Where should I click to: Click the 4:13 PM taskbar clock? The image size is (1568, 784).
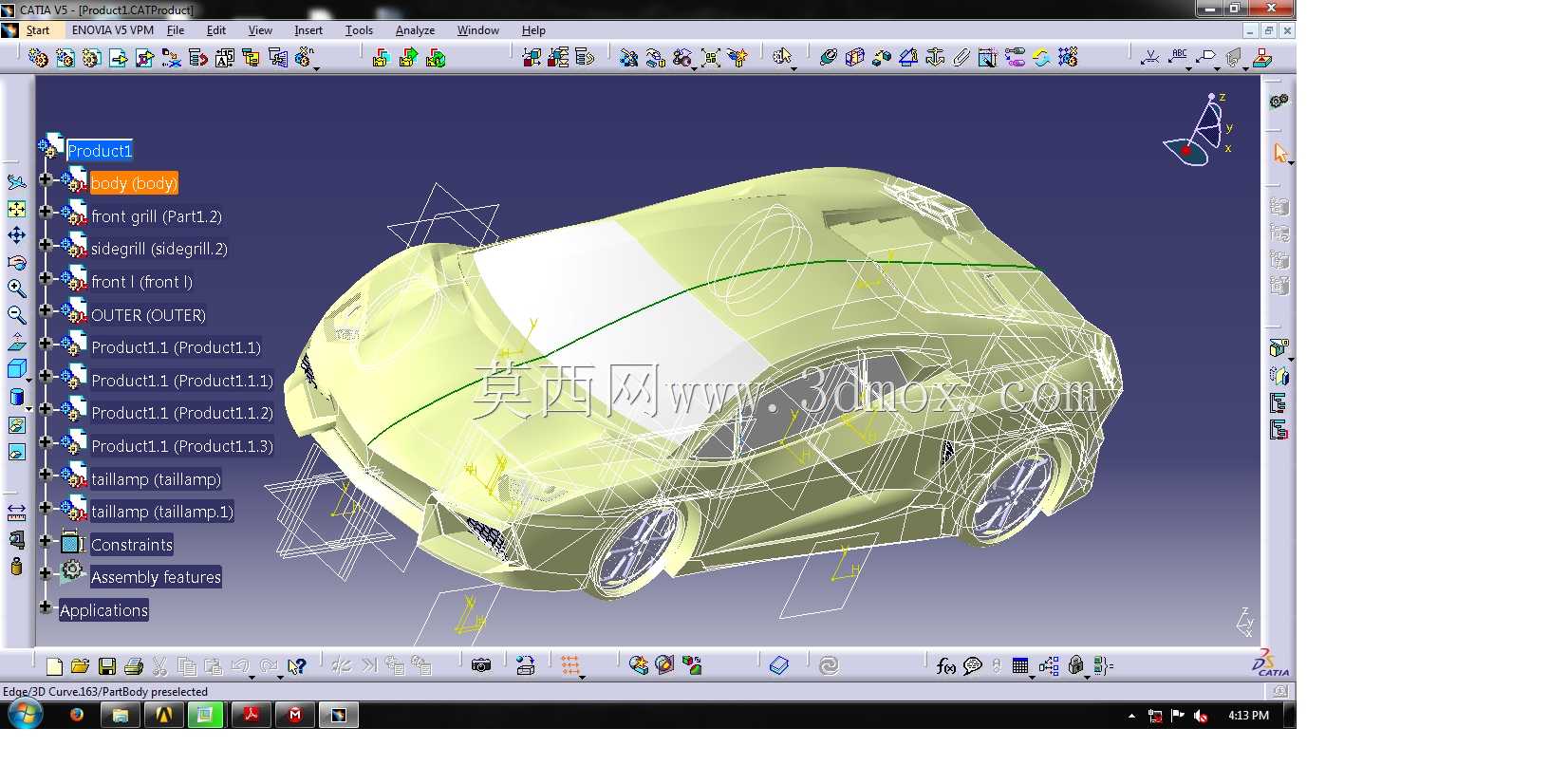point(1248,716)
